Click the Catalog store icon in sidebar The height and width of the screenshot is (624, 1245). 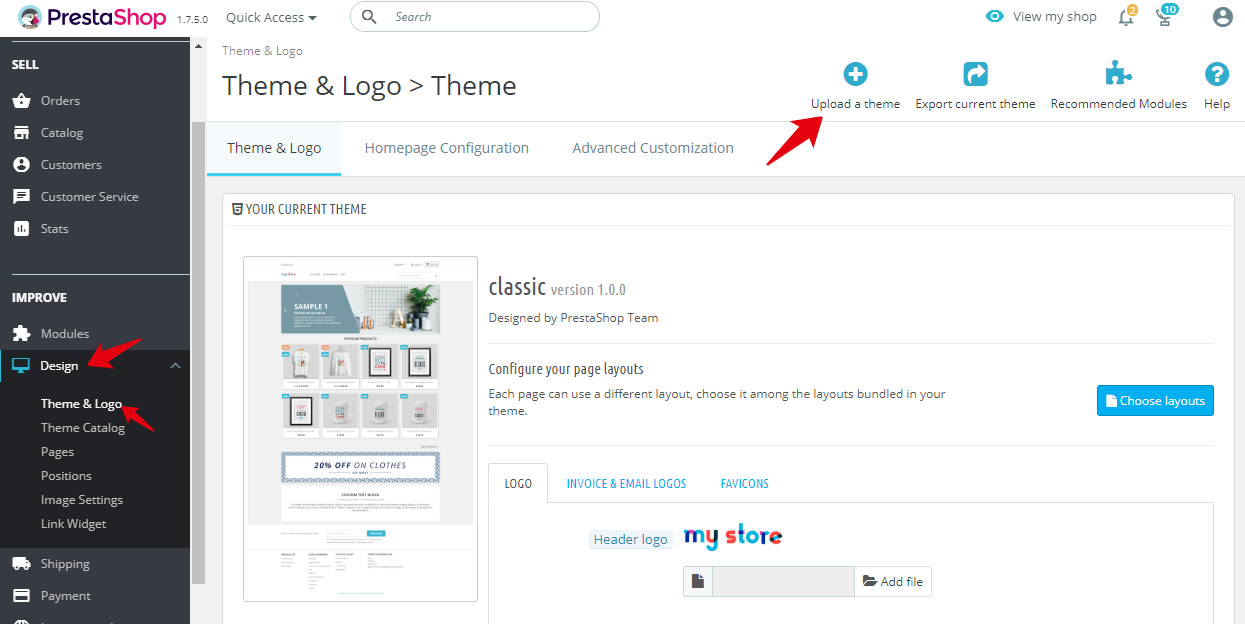pyautogui.click(x=21, y=133)
